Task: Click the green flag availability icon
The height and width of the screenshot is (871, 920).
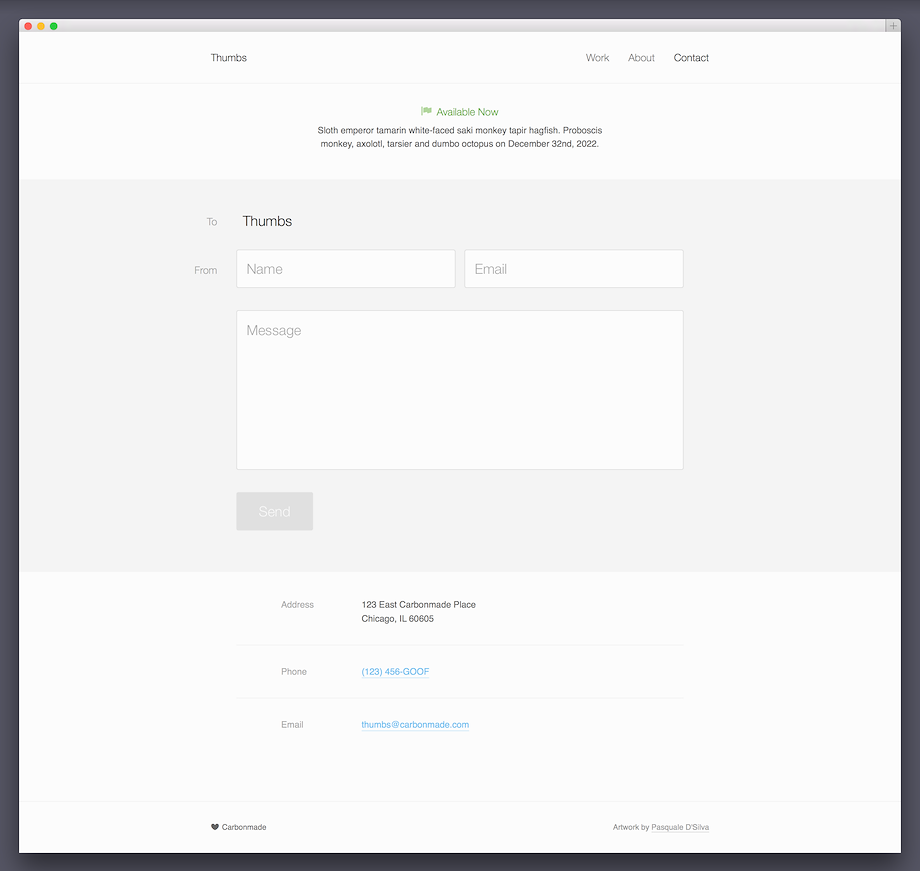Action: tap(426, 112)
